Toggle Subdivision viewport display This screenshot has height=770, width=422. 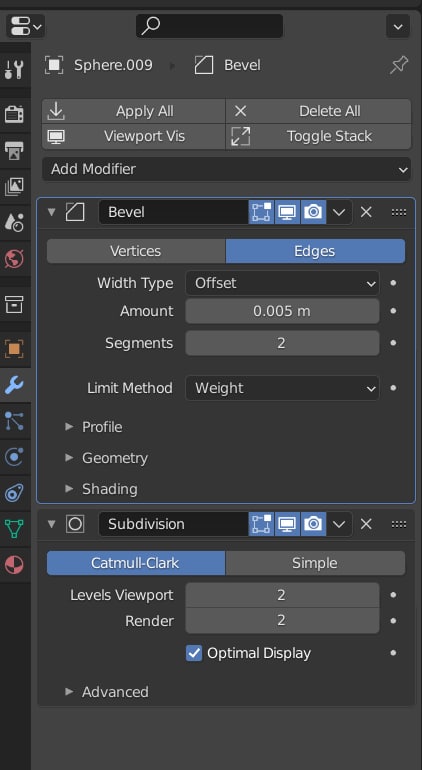point(287,524)
